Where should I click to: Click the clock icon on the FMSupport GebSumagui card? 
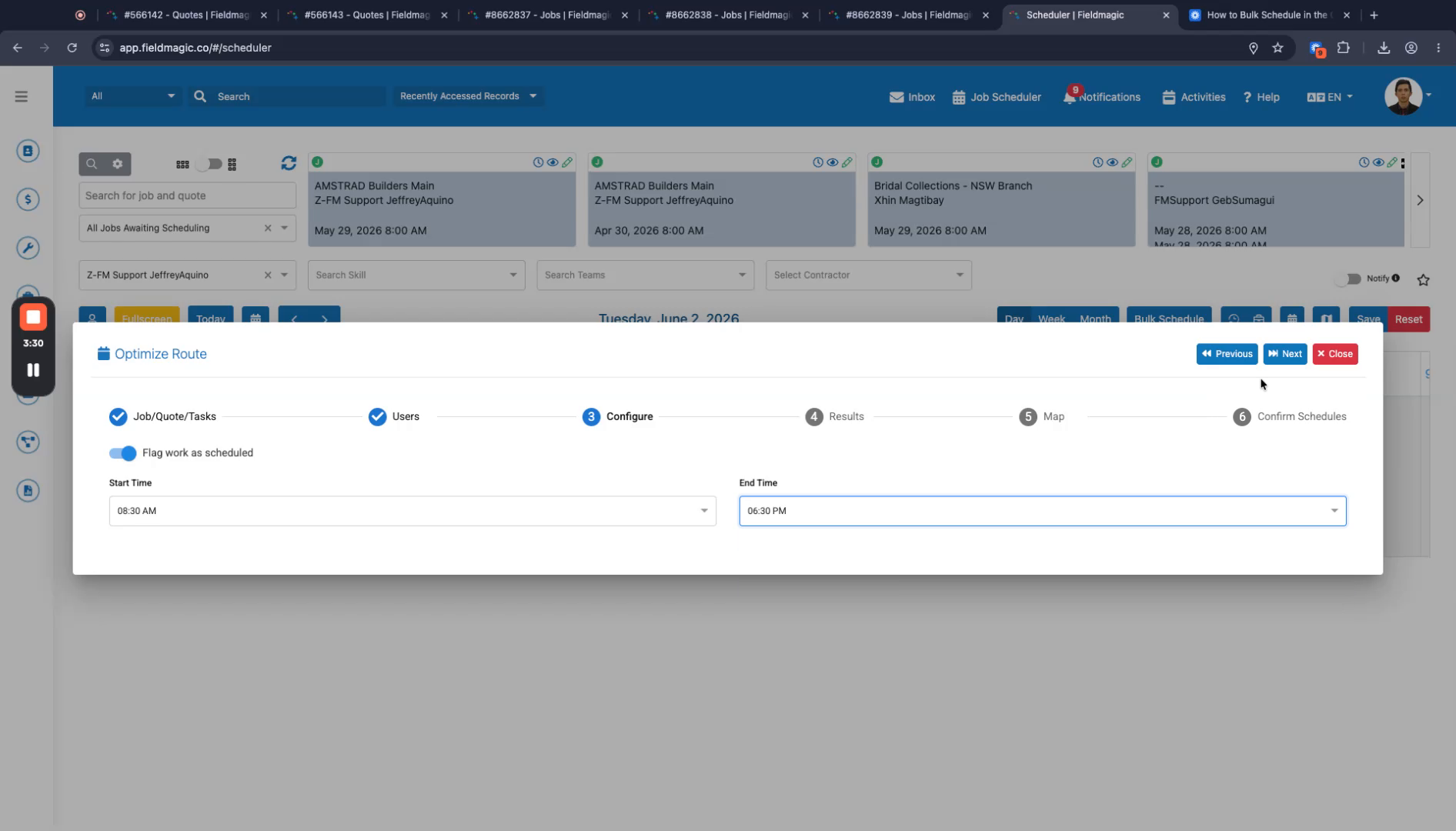click(x=1364, y=162)
